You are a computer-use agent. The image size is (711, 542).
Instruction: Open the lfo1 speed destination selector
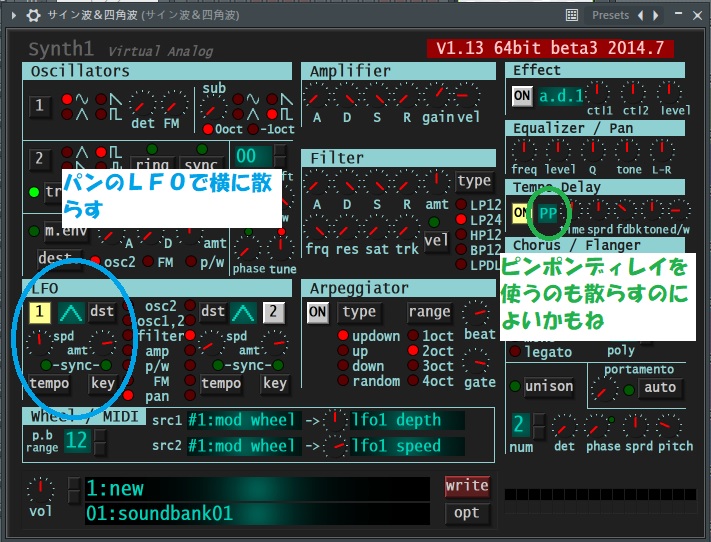[408, 446]
